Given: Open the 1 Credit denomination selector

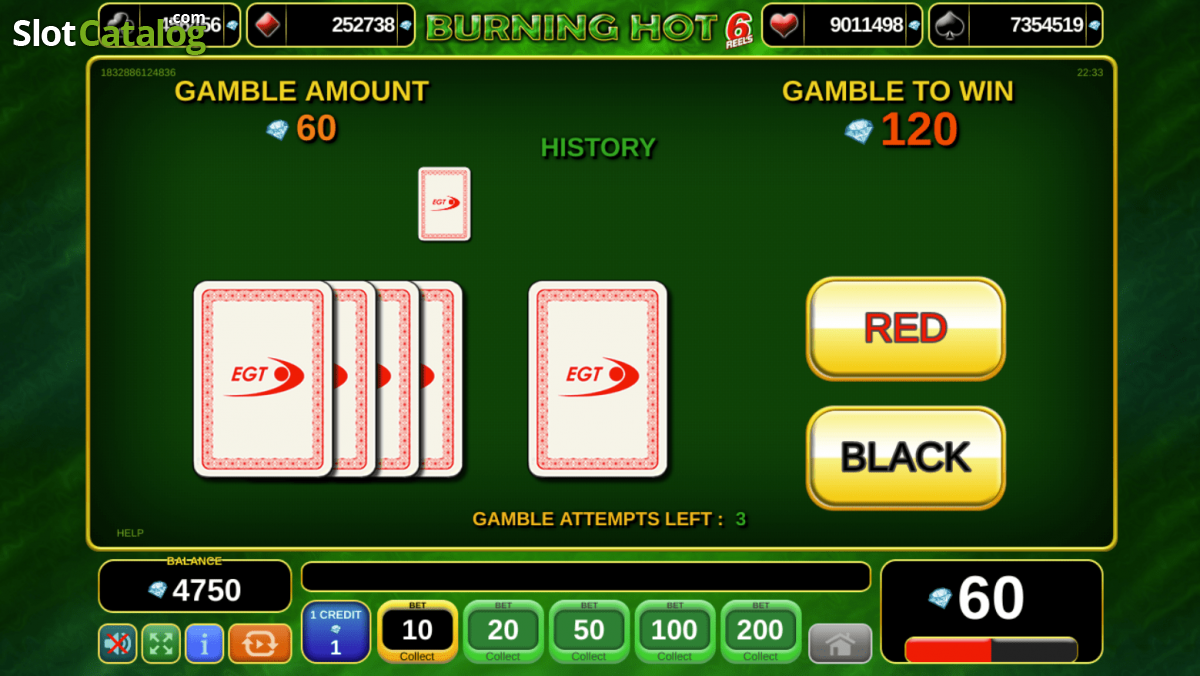Looking at the screenshot, I should (336, 631).
